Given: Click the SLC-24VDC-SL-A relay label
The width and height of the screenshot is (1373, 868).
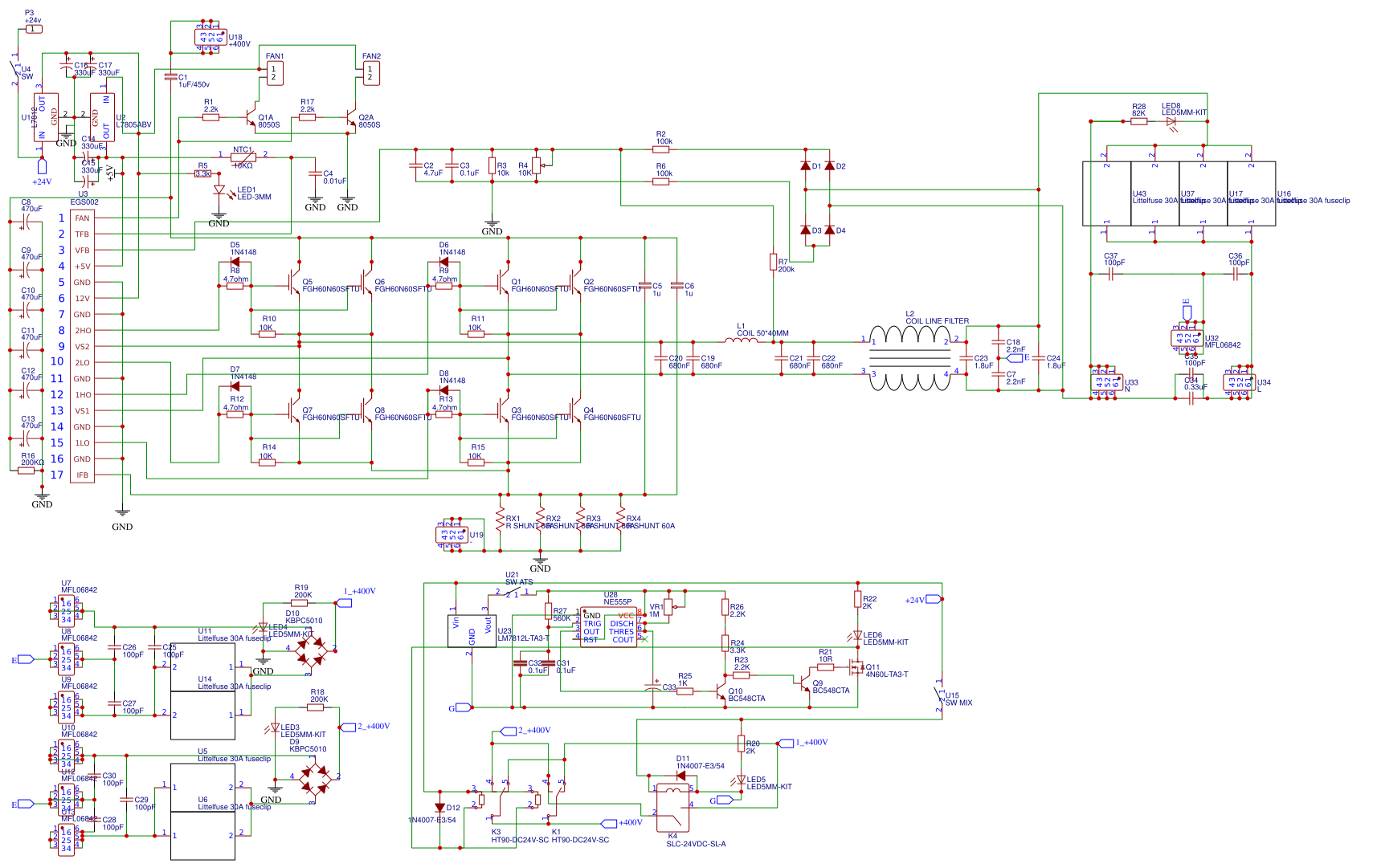Looking at the screenshot, I should pyautogui.click(x=696, y=844).
